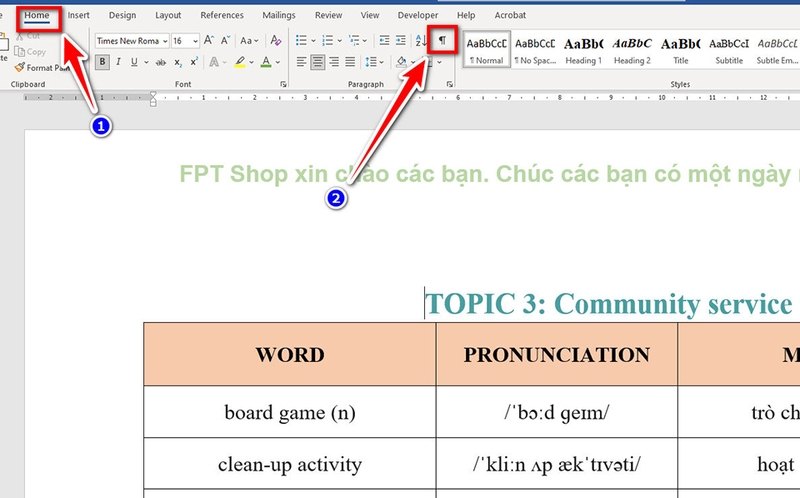Apply the font color
800x498 pixels.
point(266,62)
